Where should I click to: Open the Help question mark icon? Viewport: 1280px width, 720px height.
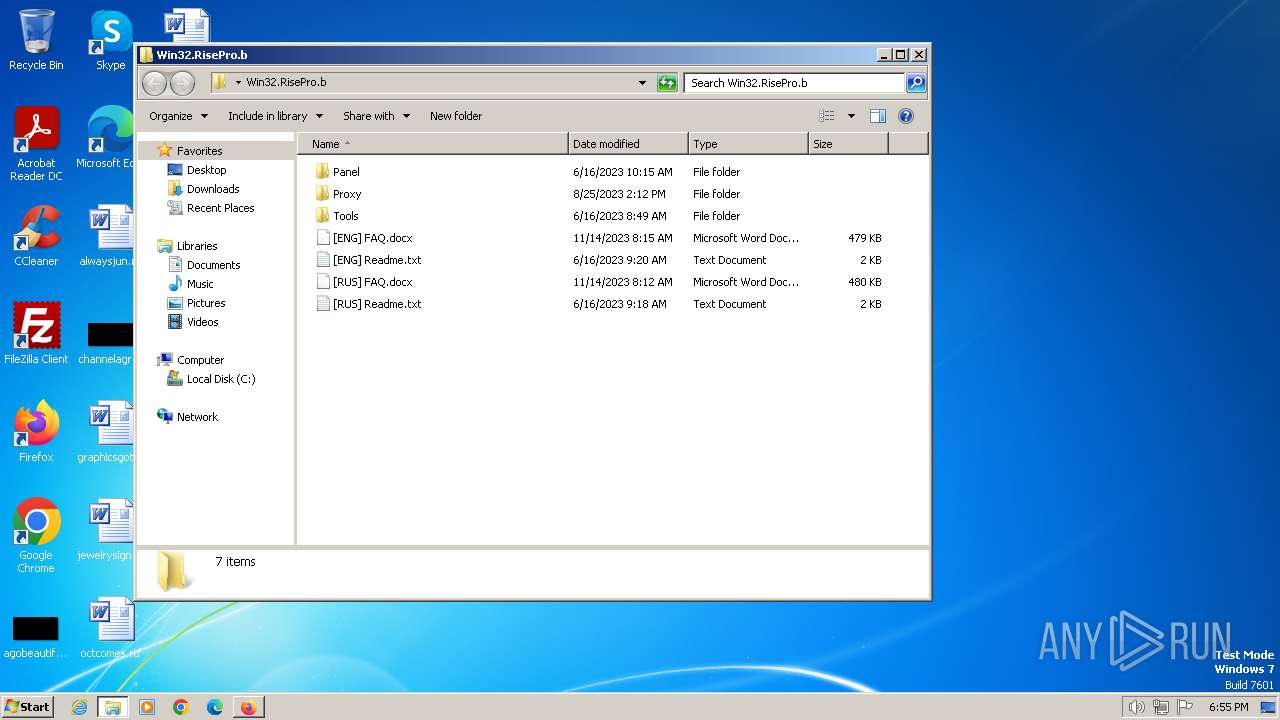coord(906,116)
